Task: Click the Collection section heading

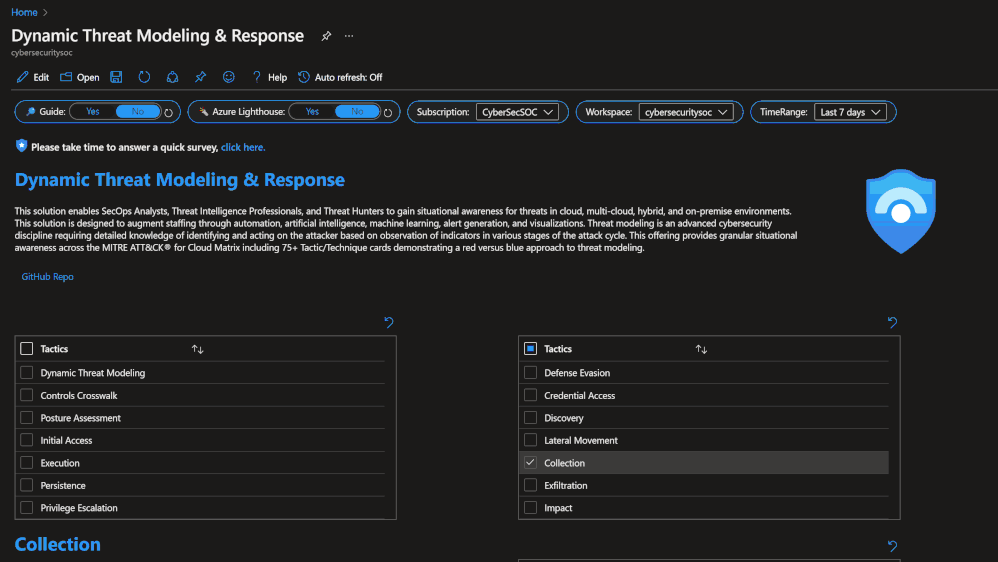Action: pos(57,544)
